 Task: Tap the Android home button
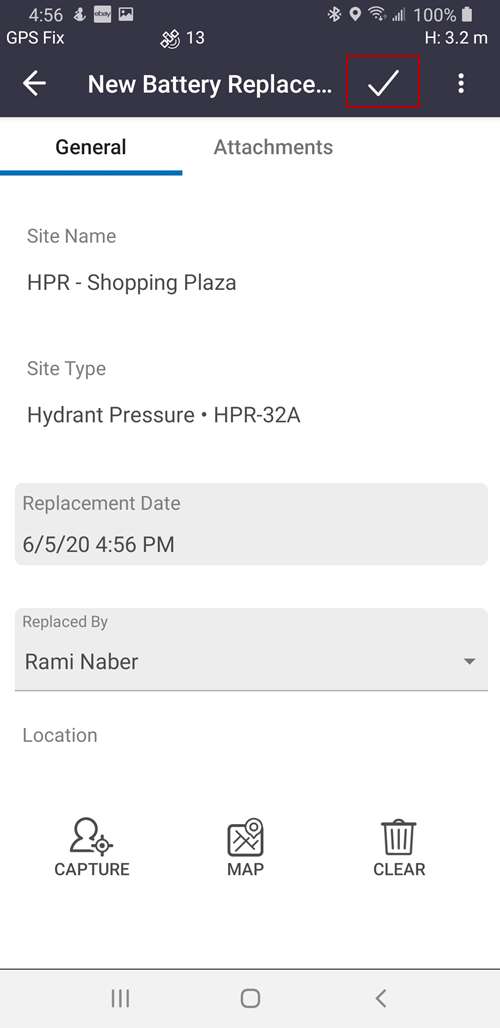(250, 998)
